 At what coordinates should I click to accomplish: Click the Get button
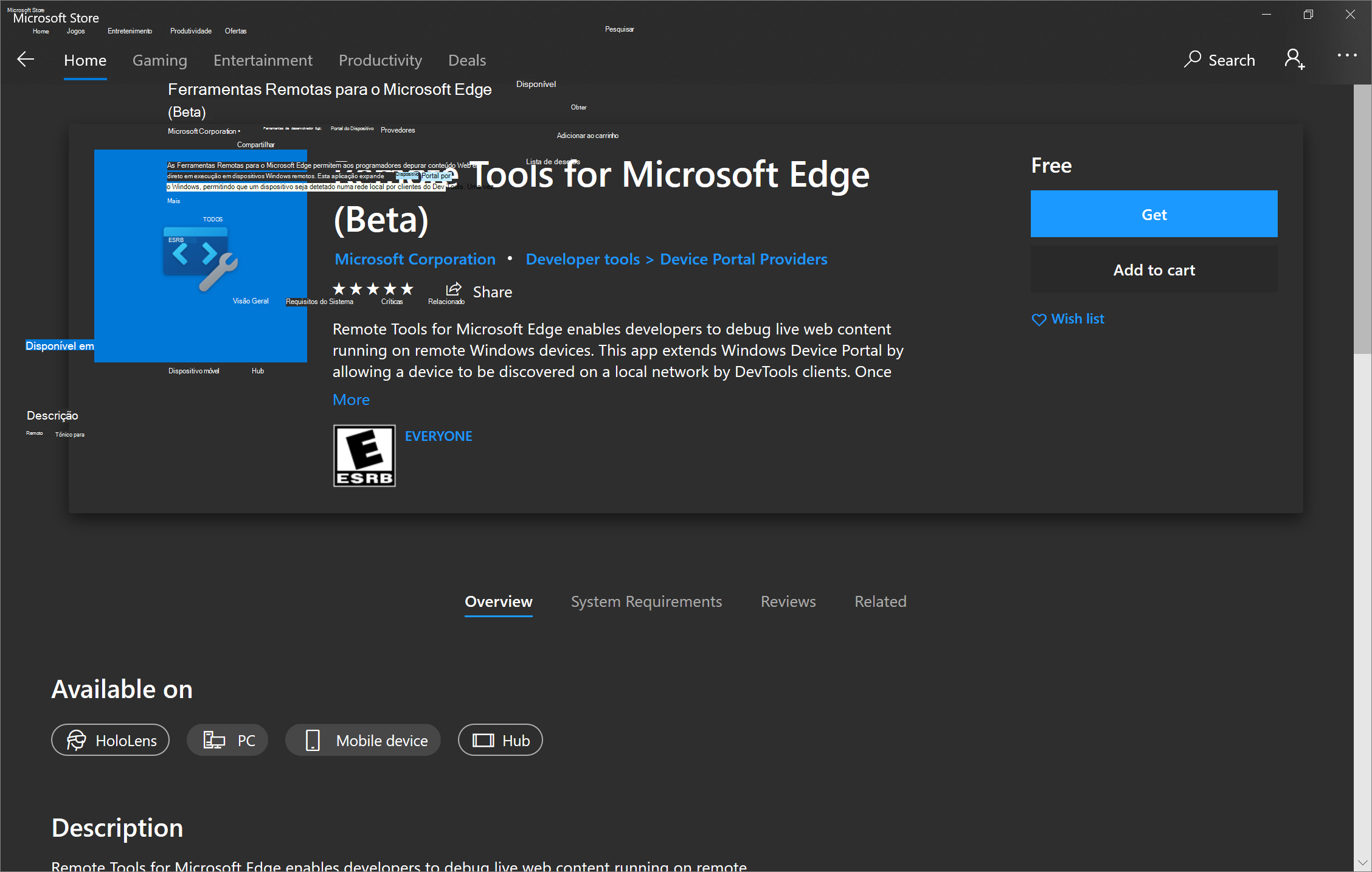tap(1153, 213)
